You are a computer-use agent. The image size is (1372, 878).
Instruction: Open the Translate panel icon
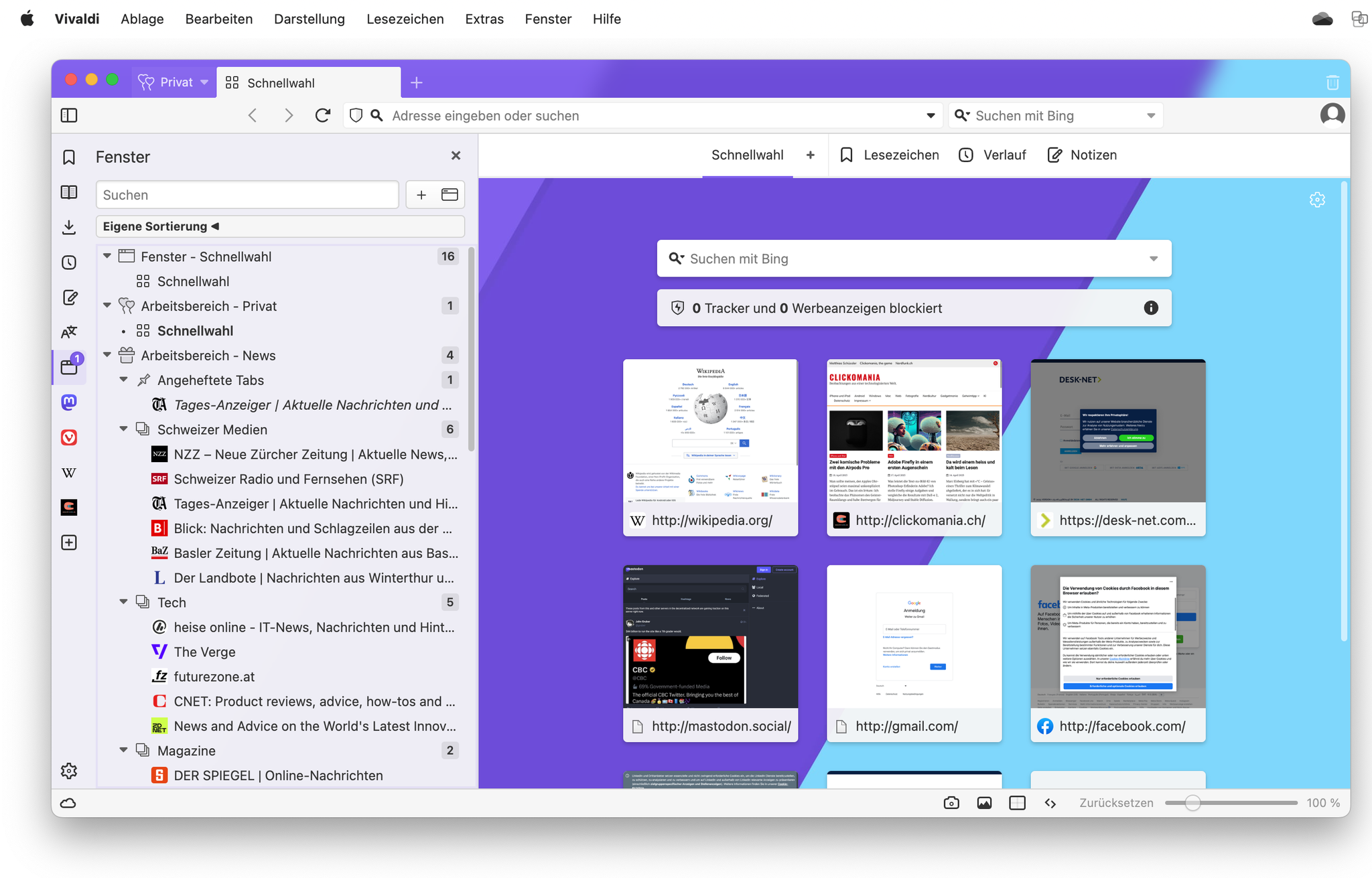[69, 332]
